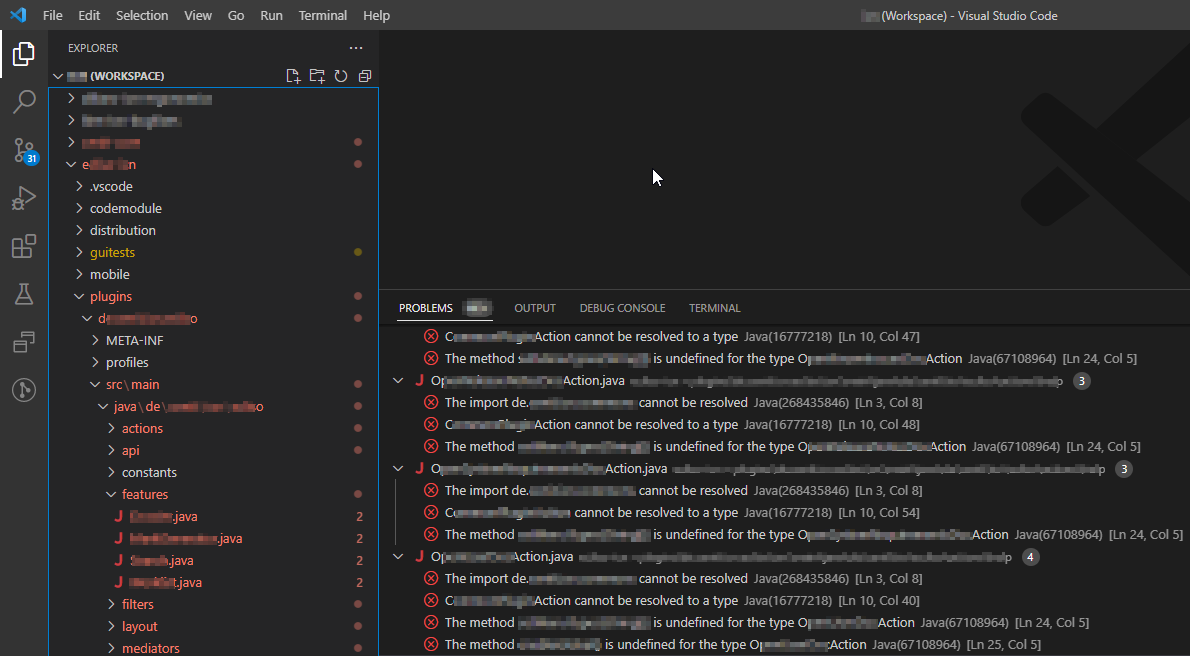This screenshot has width=1190, height=656.
Task: Open the Remote Explorer view in activity bar
Action: click(x=24, y=342)
